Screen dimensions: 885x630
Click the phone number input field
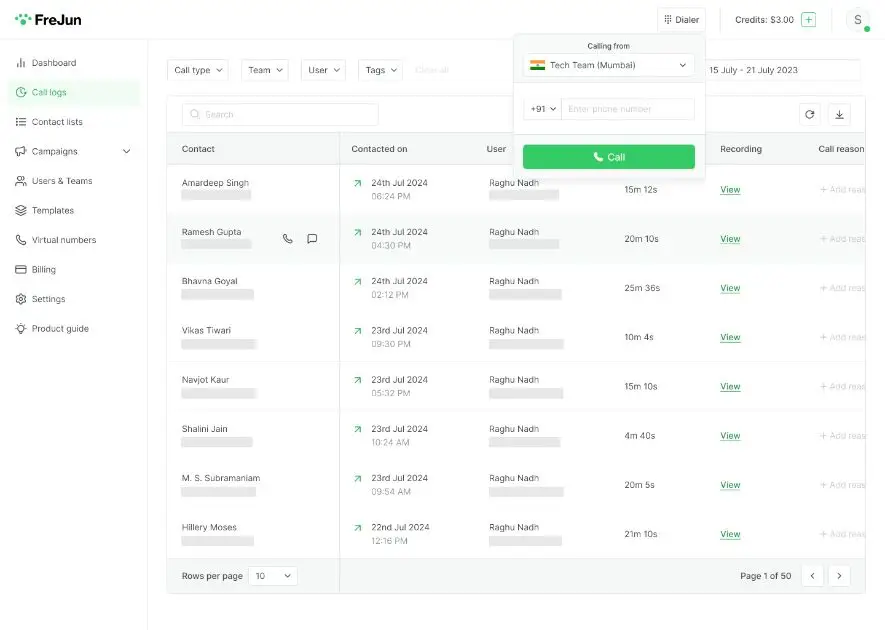tap(627, 109)
